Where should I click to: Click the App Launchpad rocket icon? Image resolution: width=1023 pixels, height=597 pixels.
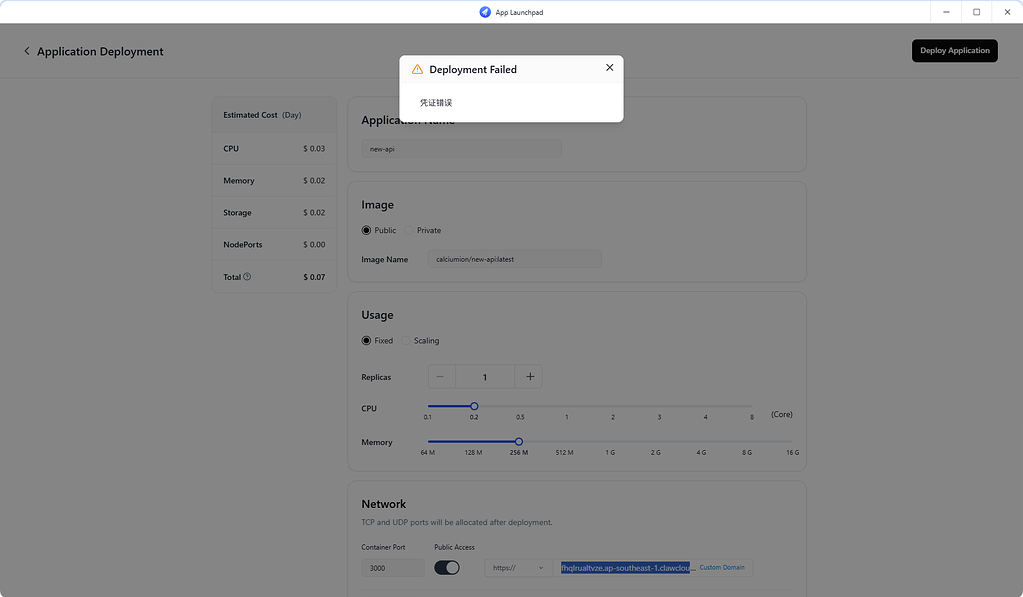pos(485,12)
